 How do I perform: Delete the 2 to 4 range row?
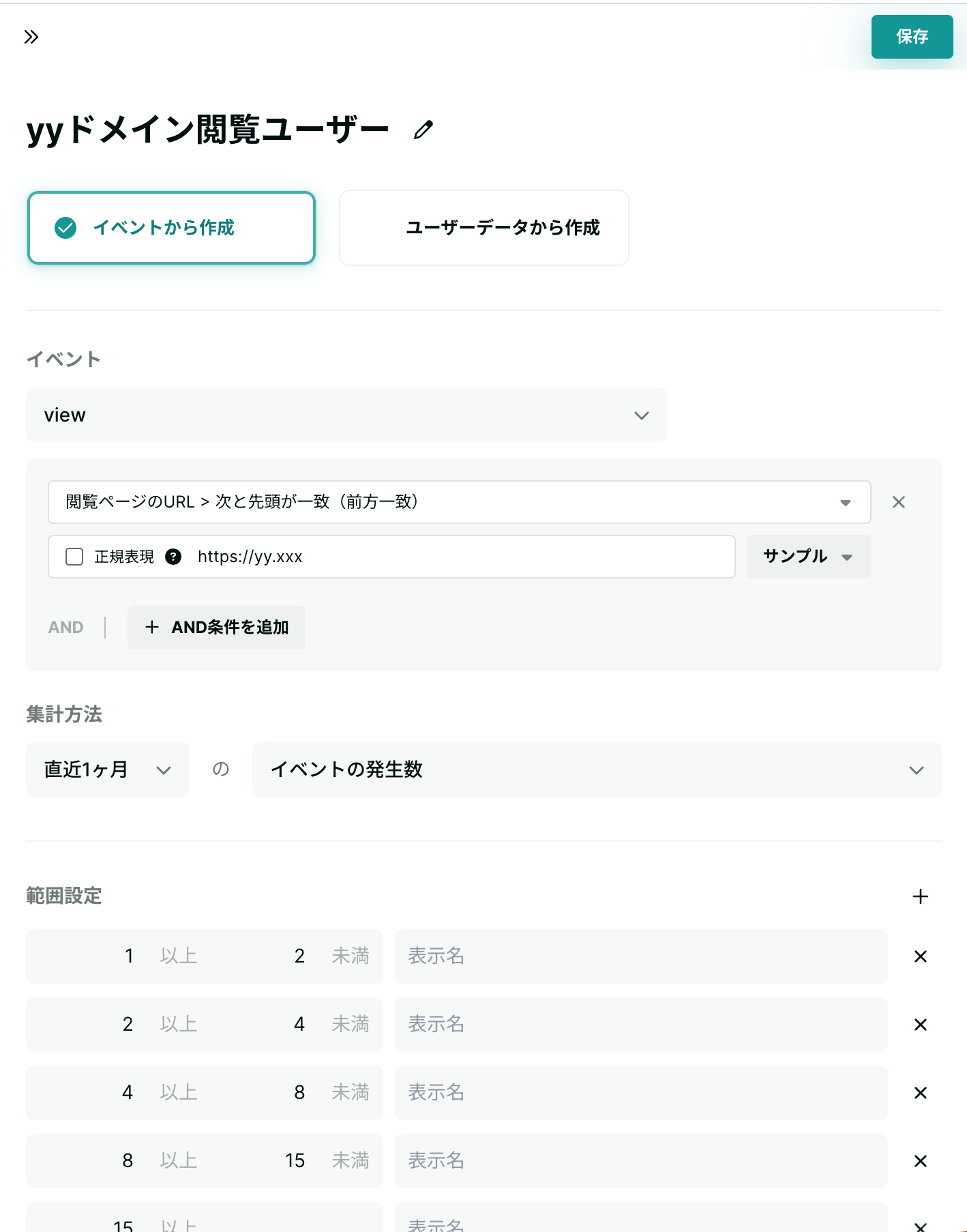pyautogui.click(x=921, y=1025)
